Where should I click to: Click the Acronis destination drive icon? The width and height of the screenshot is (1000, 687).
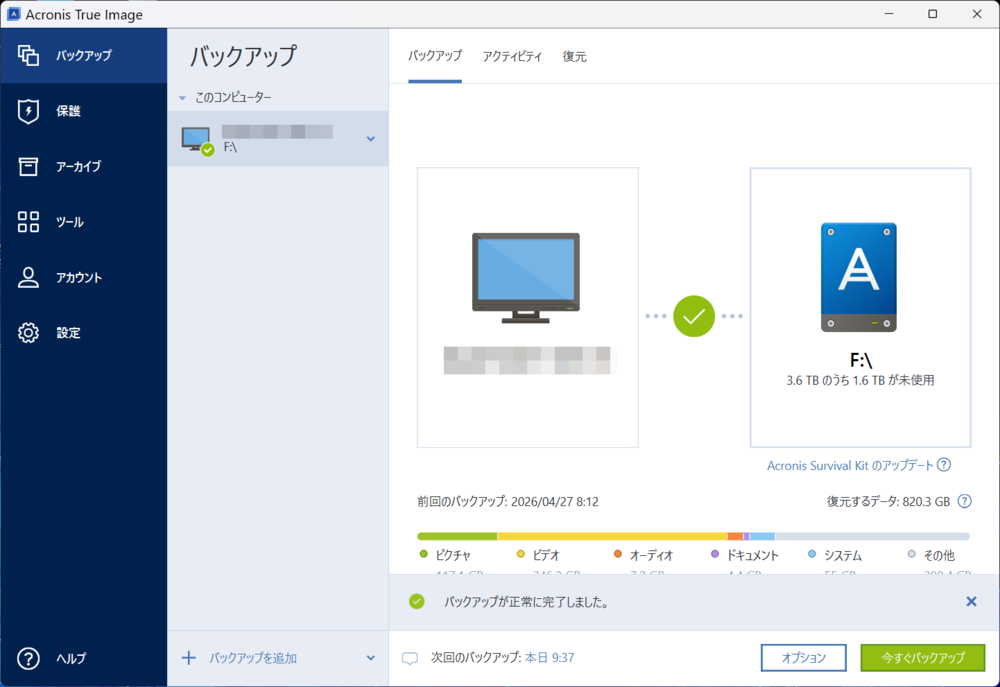858,277
